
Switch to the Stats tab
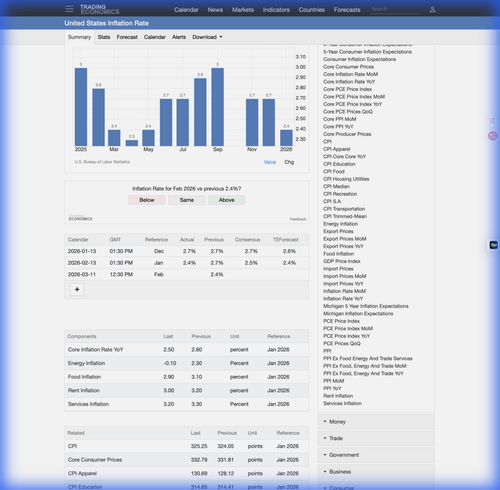104,37
